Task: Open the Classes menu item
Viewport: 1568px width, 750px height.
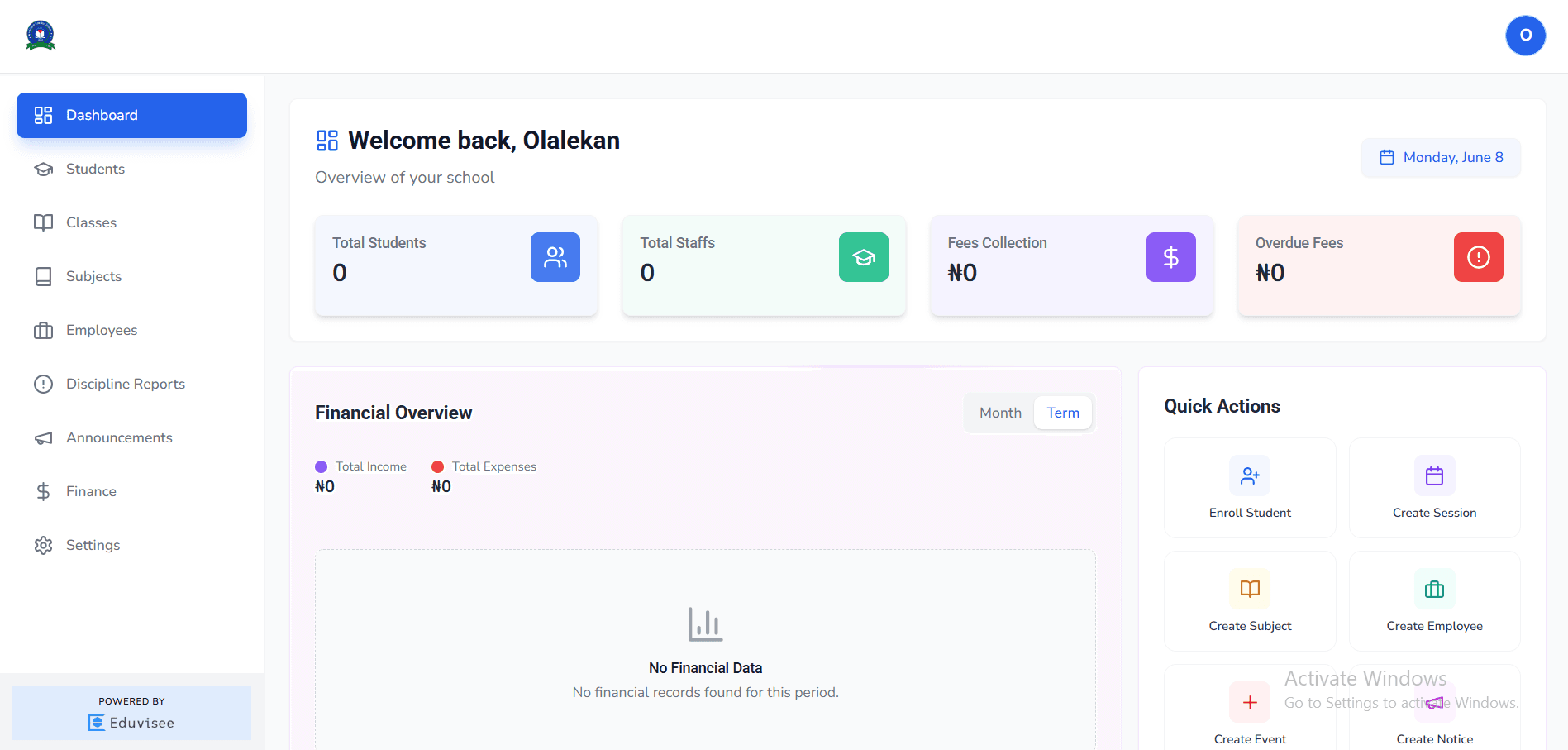Action: [131, 222]
